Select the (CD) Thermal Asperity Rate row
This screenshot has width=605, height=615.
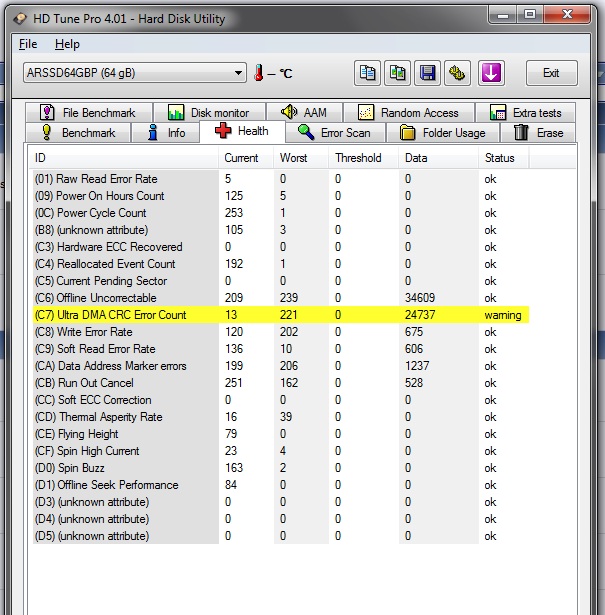(281, 417)
